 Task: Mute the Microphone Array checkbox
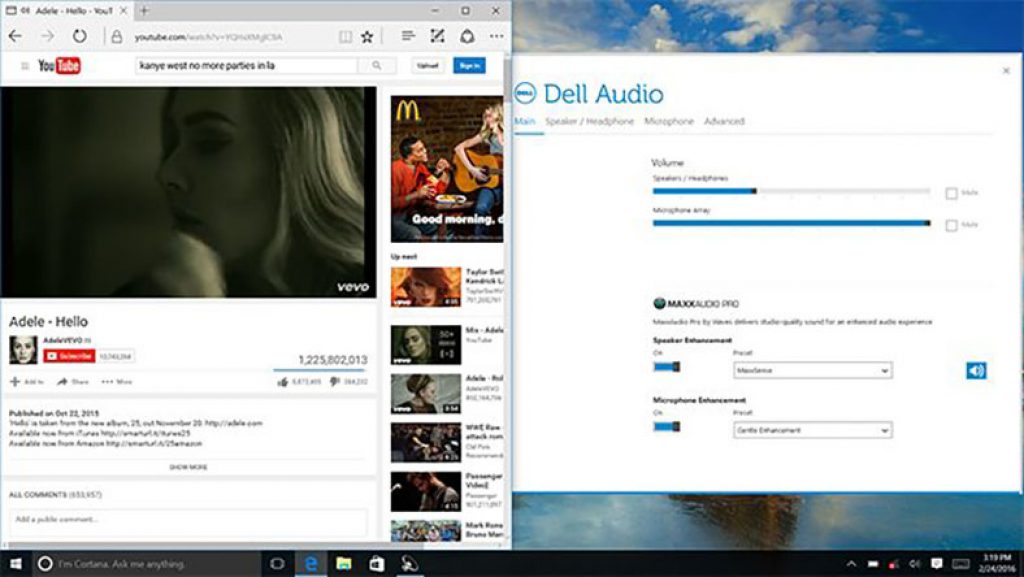(952, 225)
